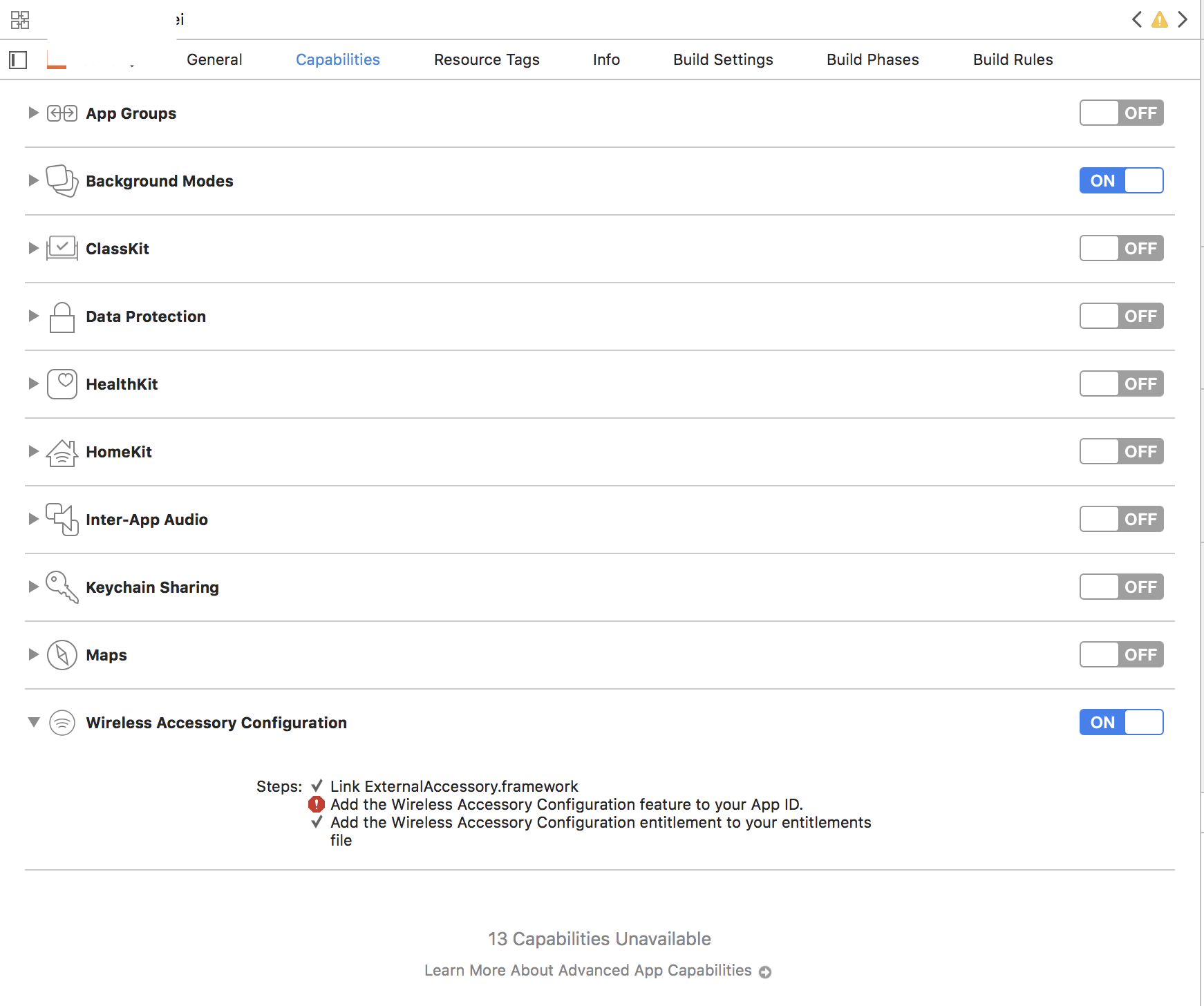
Task: Click the App Groups capability icon
Action: [62, 113]
